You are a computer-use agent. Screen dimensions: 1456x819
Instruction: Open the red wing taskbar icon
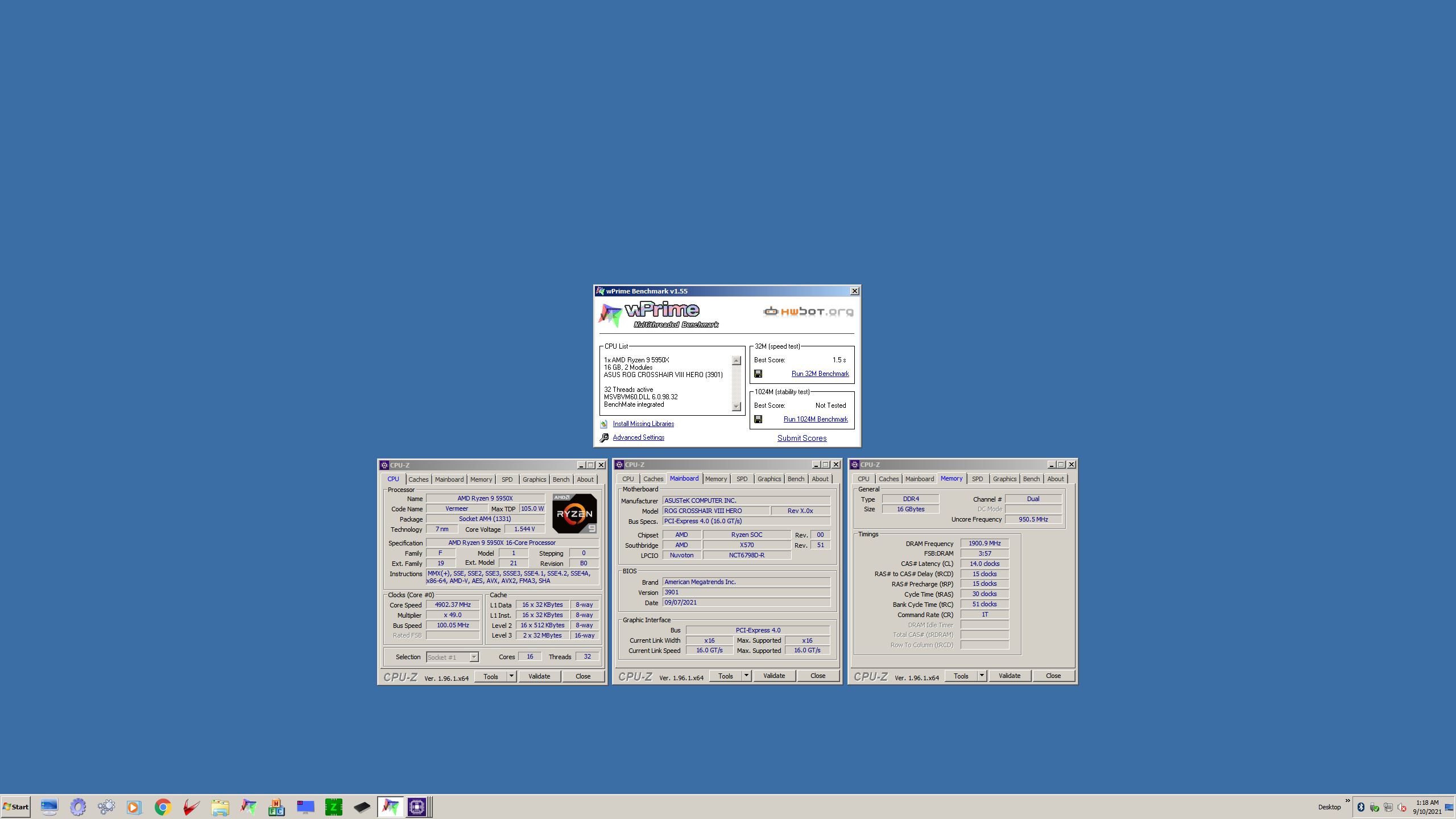(191, 806)
